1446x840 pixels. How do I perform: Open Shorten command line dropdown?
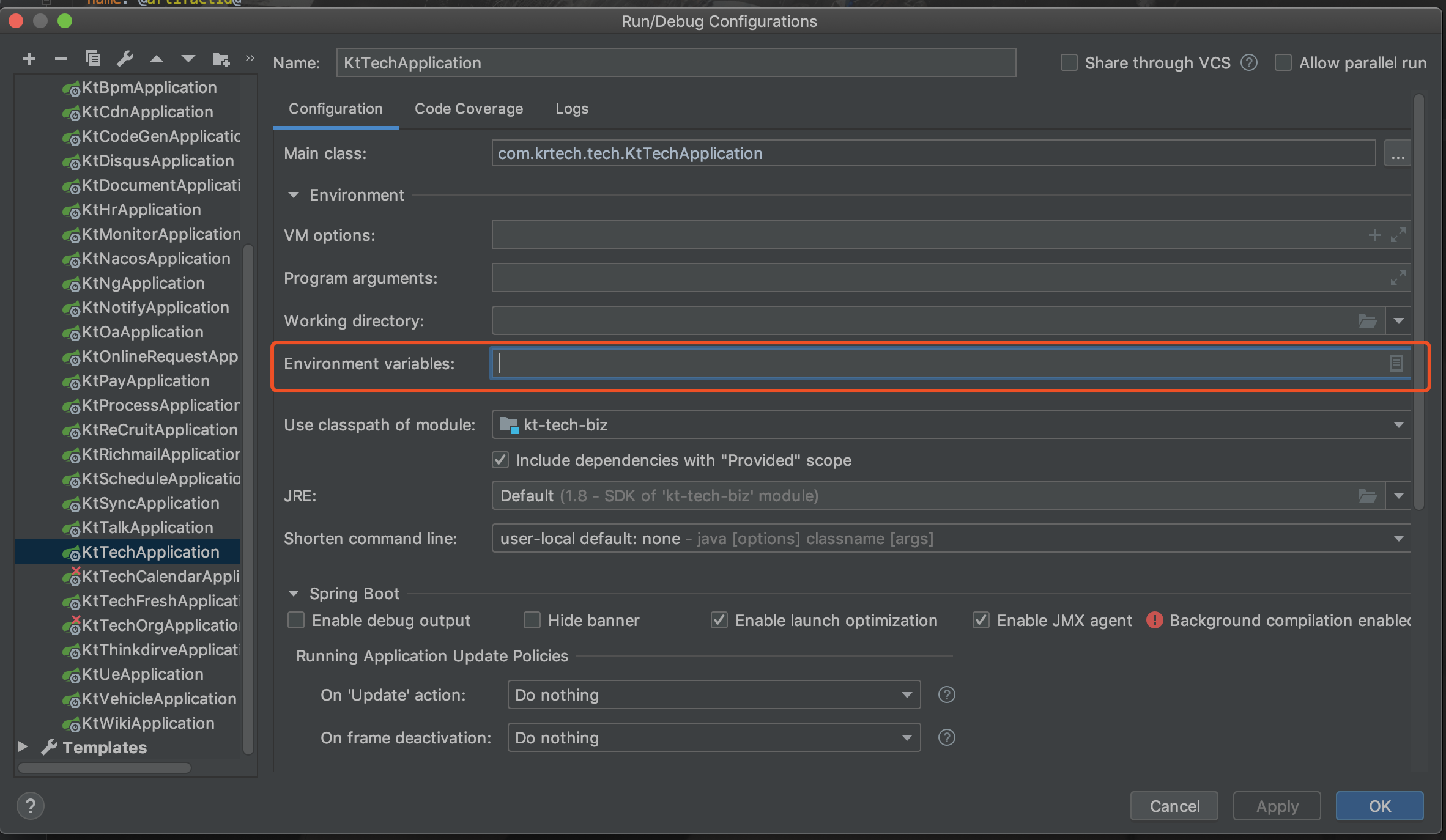(x=1399, y=539)
